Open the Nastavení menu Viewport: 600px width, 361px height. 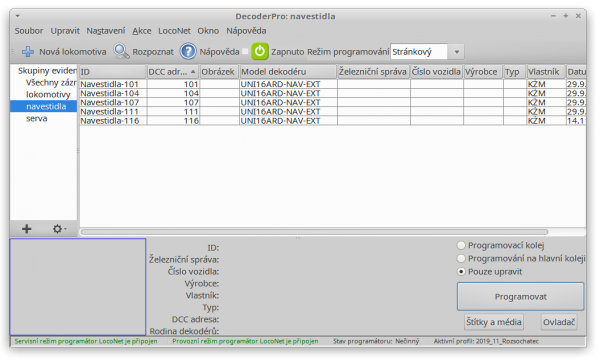point(106,31)
